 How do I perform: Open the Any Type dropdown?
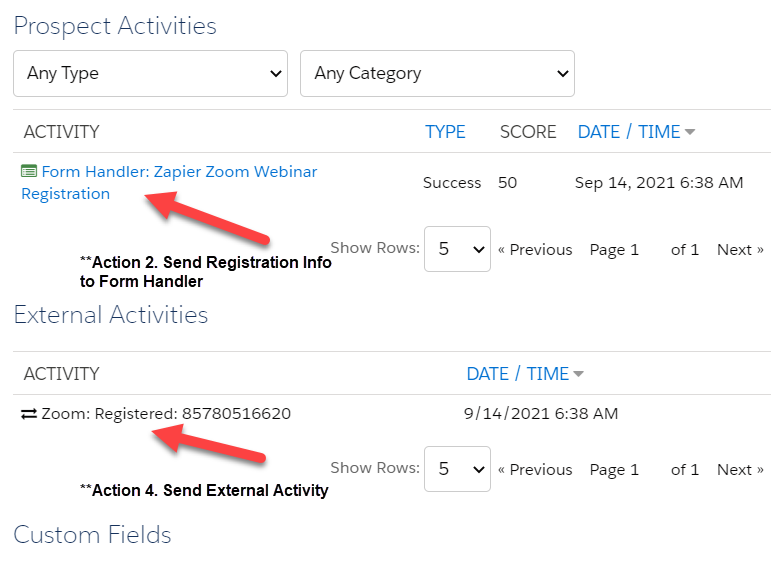[150, 74]
